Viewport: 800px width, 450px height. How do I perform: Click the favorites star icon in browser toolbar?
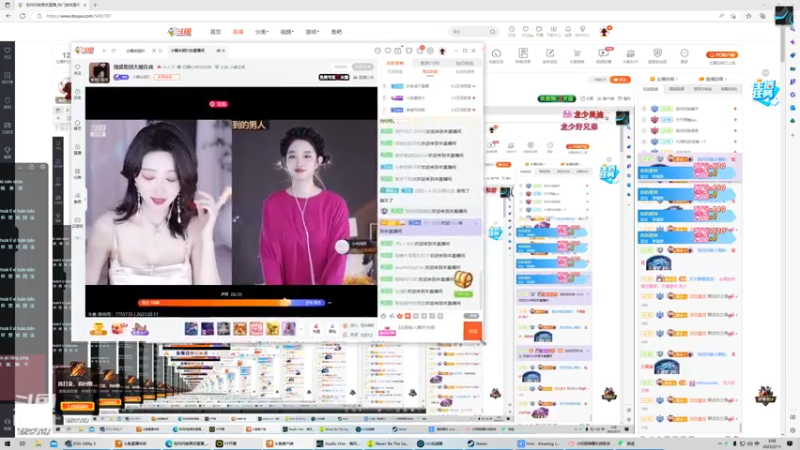[x=748, y=16]
